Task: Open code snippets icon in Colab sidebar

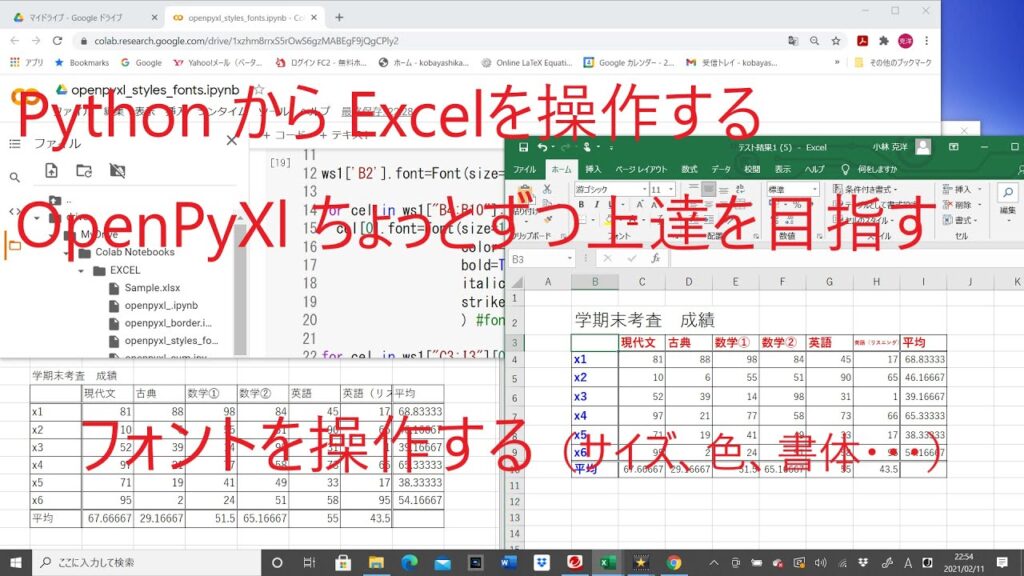Action: pyautogui.click(x=14, y=211)
